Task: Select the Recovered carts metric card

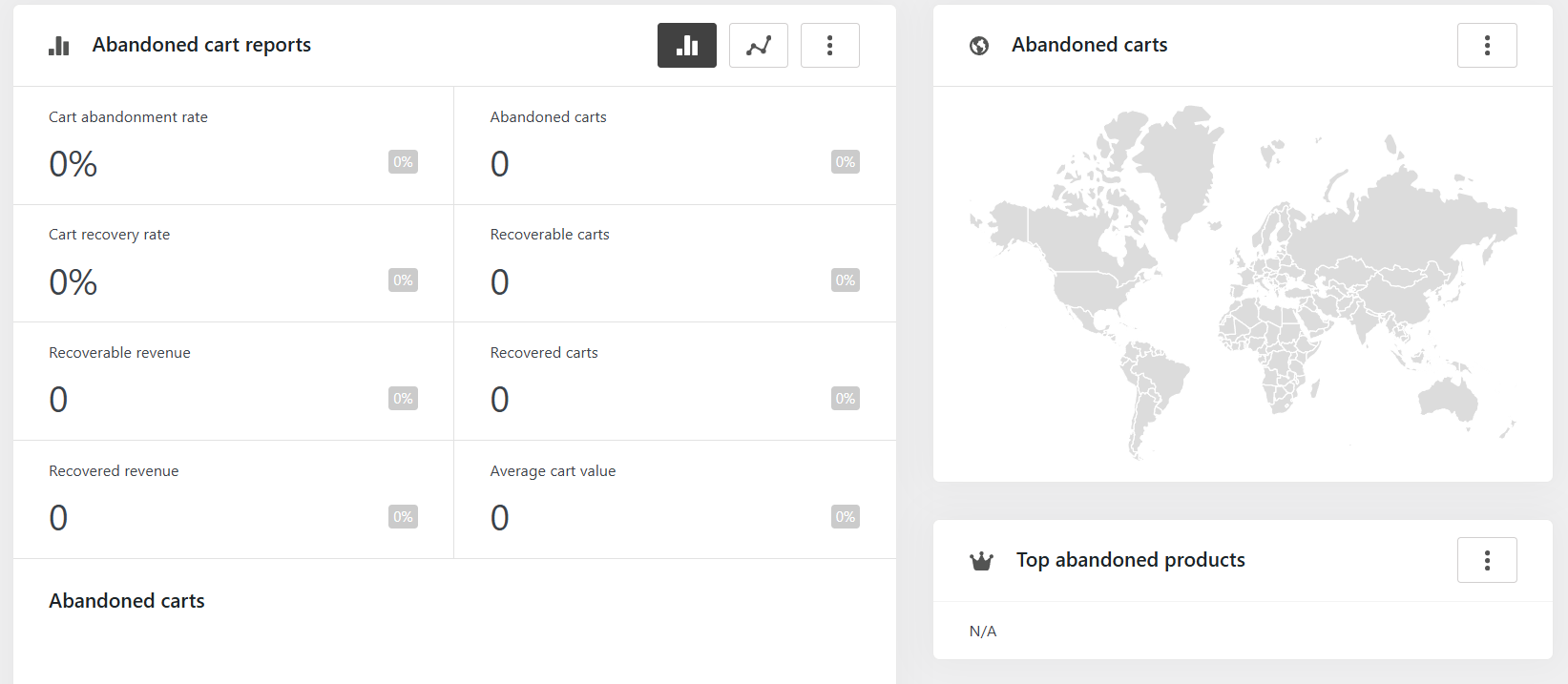Action: click(674, 381)
